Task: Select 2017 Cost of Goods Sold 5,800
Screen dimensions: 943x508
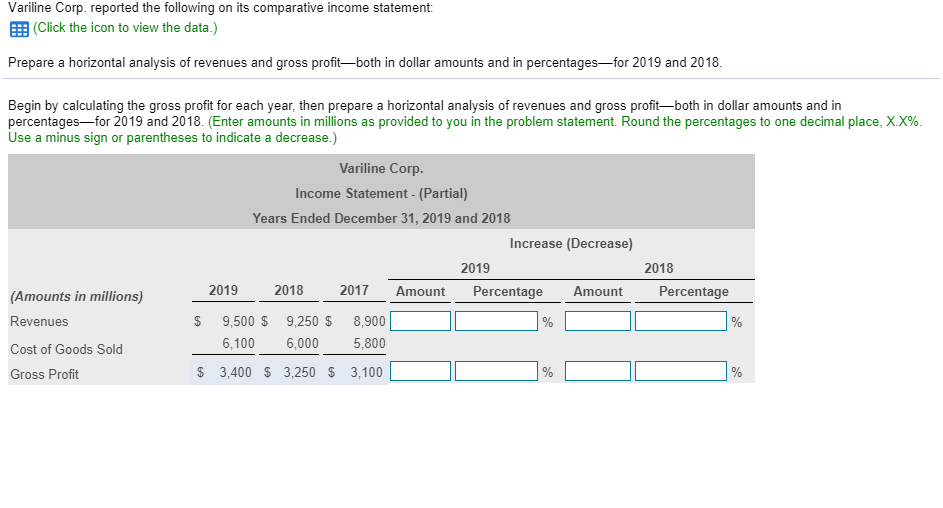Action: 369,343
